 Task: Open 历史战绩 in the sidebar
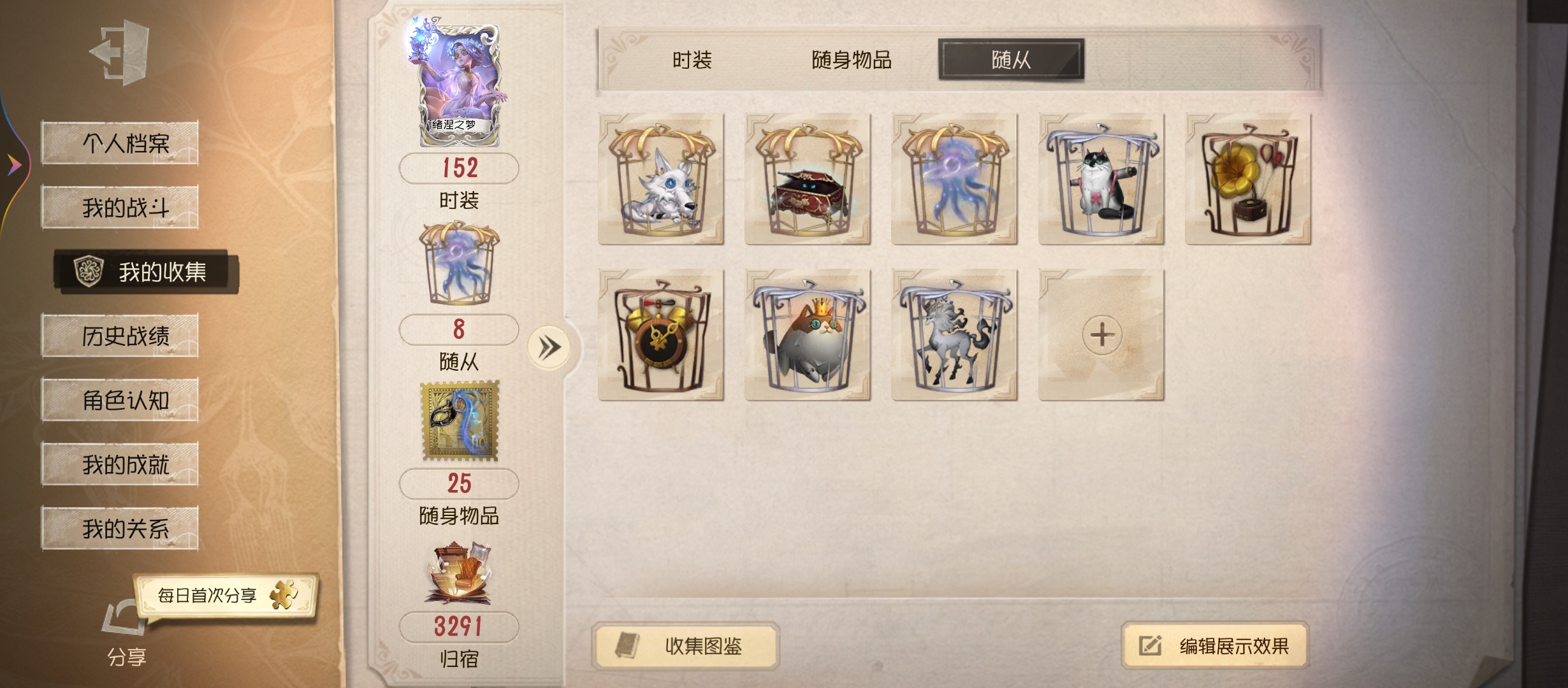click(x=120, y=335)
